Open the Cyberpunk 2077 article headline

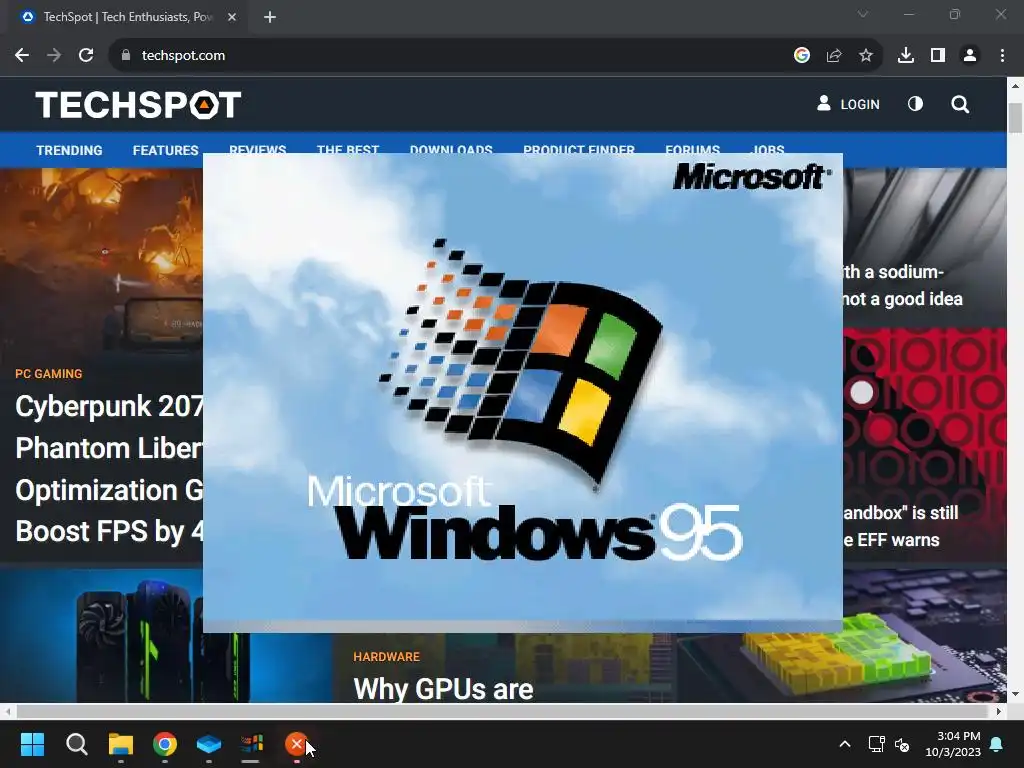click(109, 468)
